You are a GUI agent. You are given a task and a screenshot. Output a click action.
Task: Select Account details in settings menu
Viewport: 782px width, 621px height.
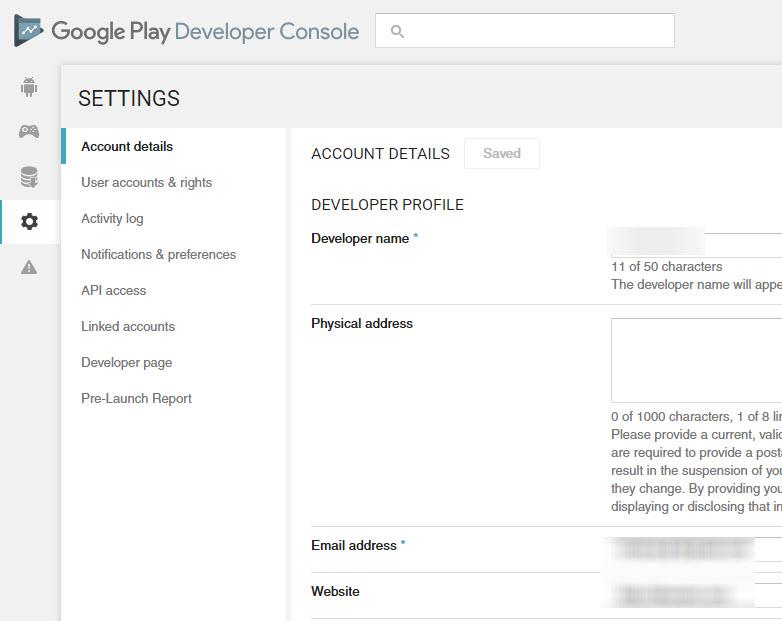pyautogui.click(x=127, y=146)
